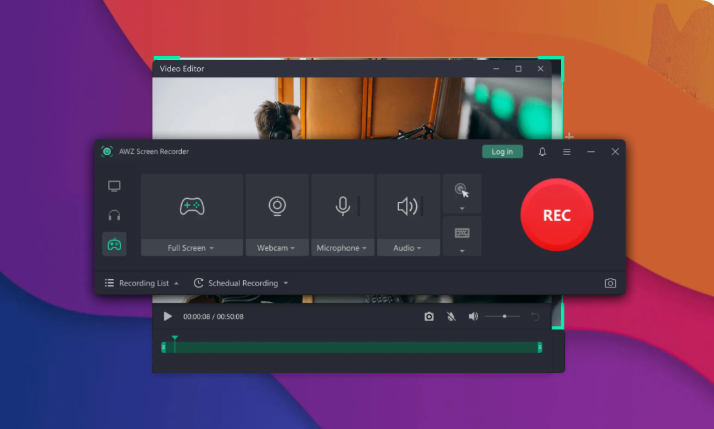The image size is (714, 429).
Task: Click the mouse click effect icon
Action: point(462,190)
